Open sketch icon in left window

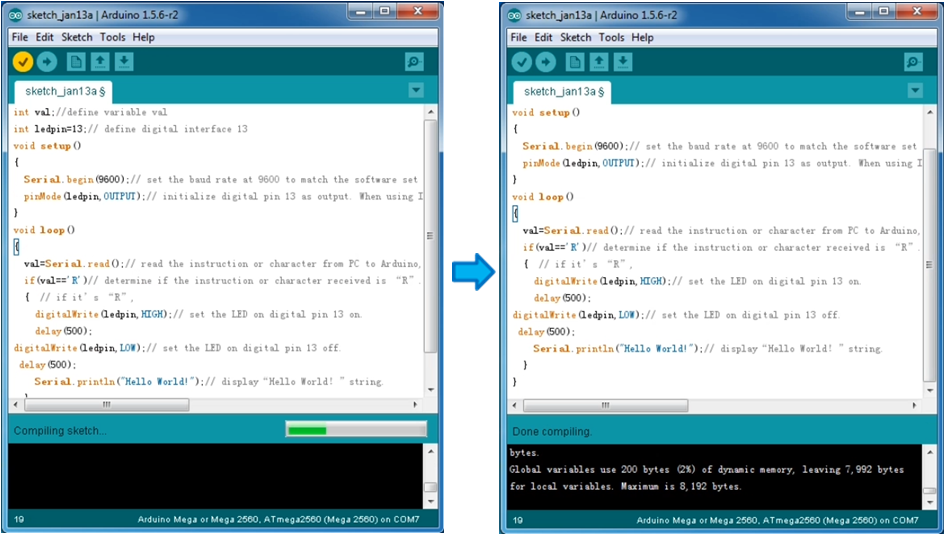coord(100,61)
